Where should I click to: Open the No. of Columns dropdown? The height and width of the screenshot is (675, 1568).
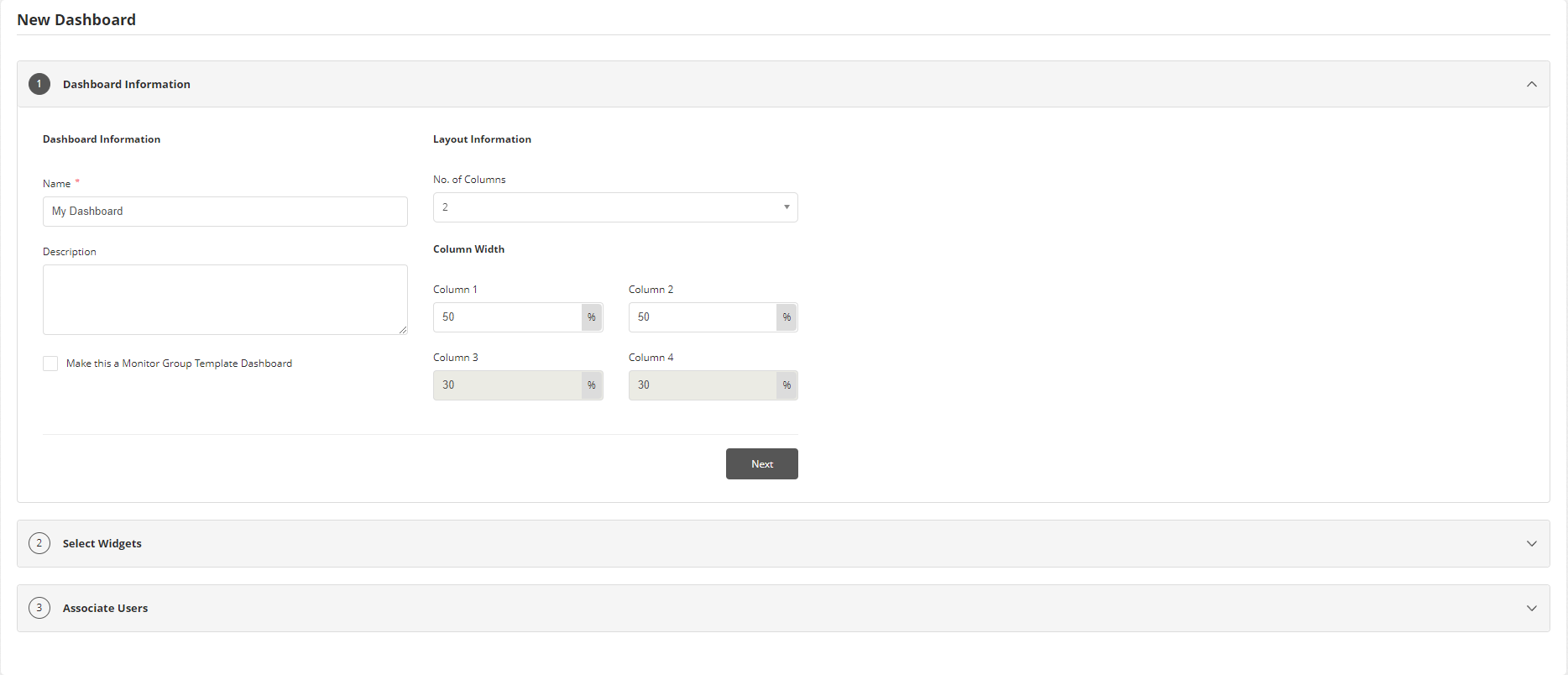click(x=615, y=207)
